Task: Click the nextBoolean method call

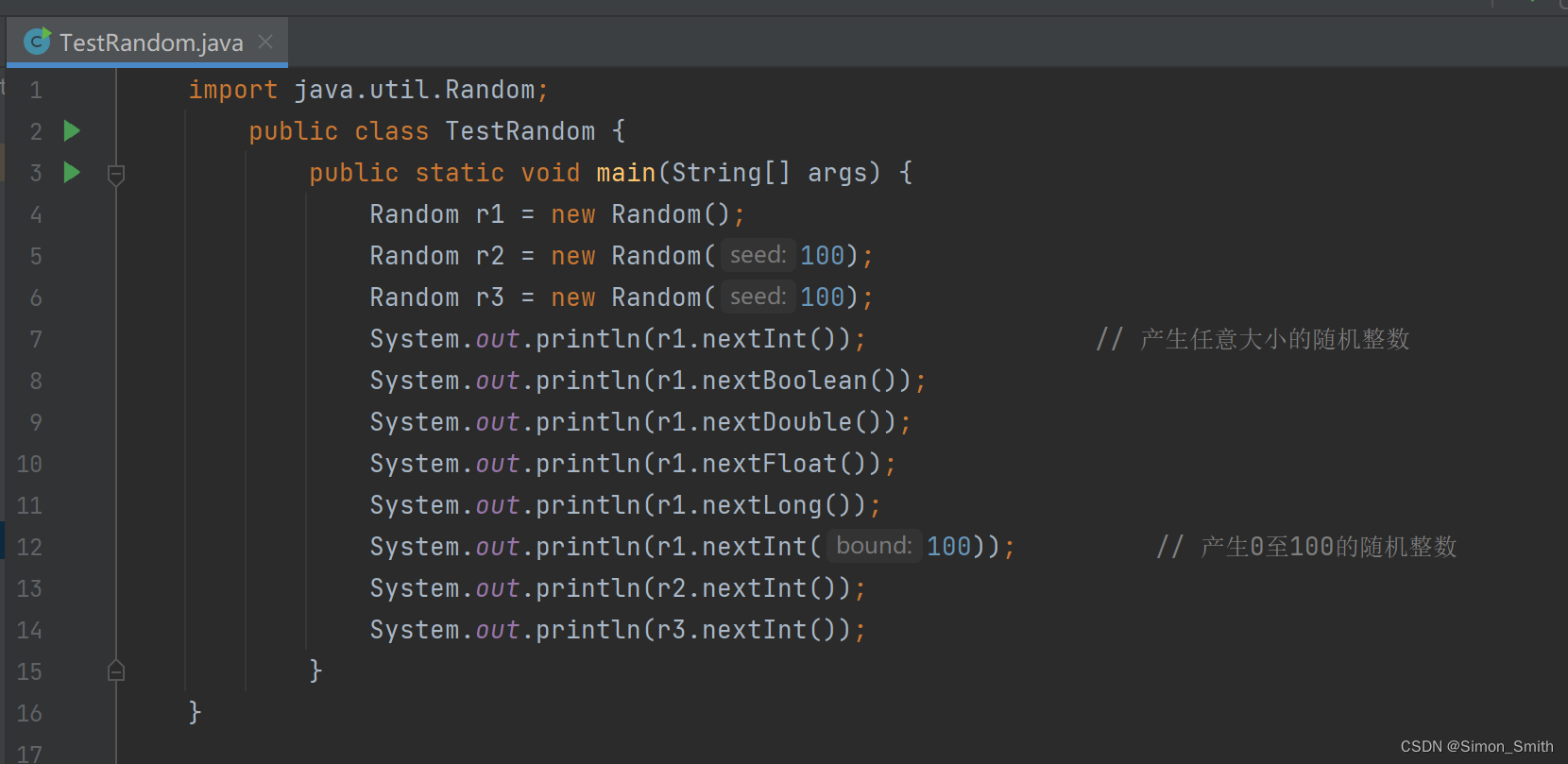Action: coord(784,381)
